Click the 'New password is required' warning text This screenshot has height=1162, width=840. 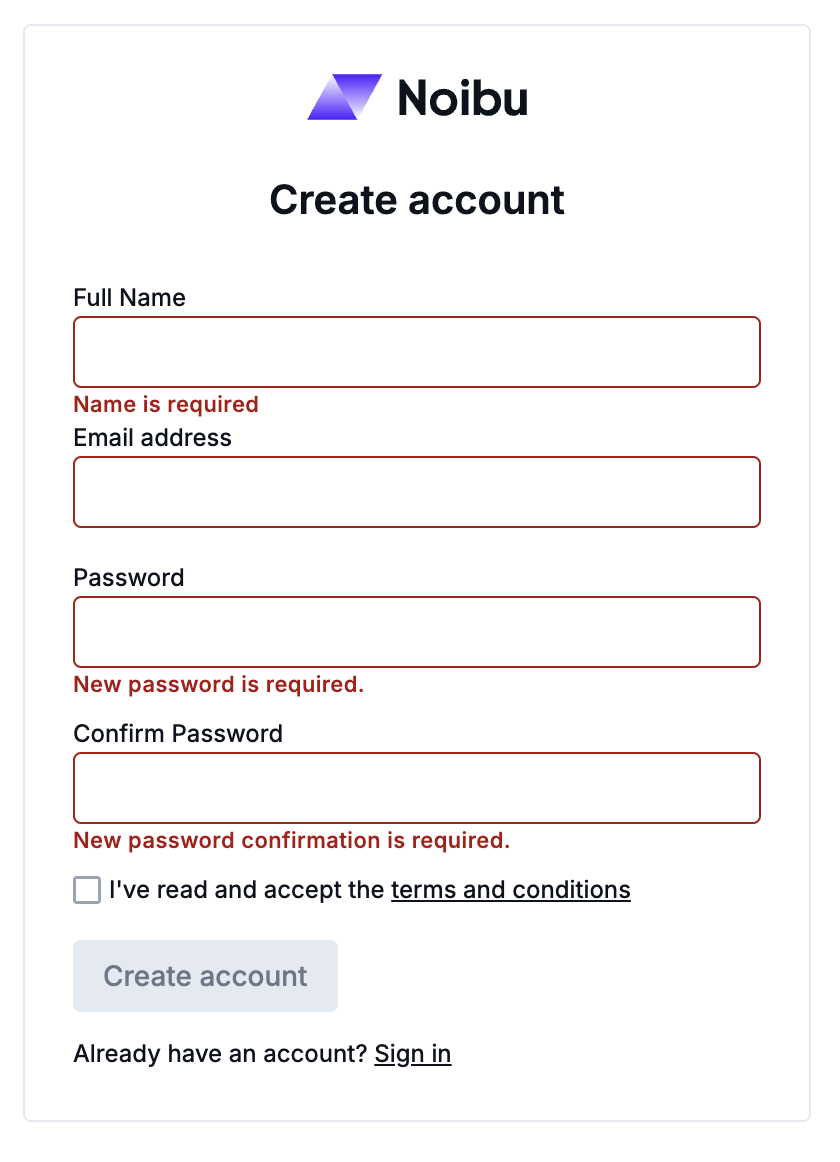(218, 684)
